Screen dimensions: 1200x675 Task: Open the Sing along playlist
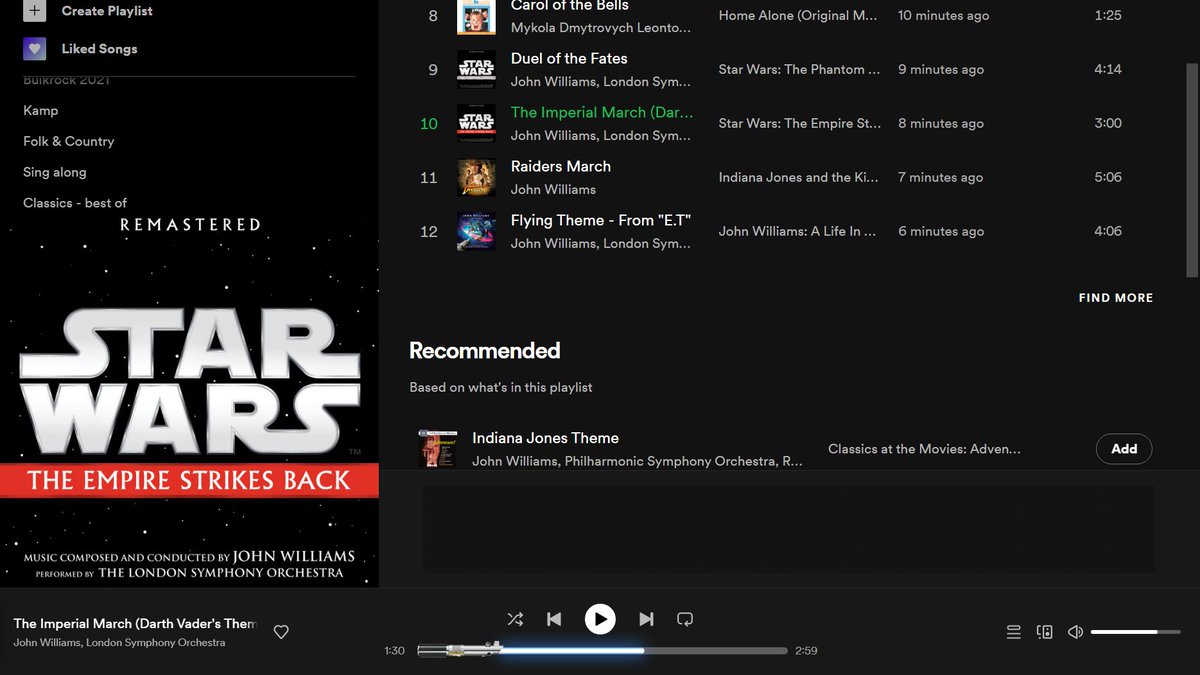click(x=55, y=172)
